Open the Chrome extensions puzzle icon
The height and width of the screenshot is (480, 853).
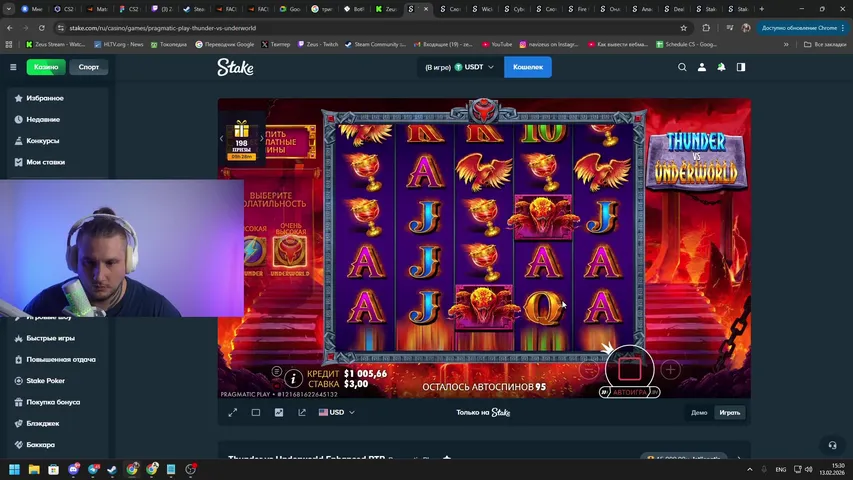coord(706,28)
